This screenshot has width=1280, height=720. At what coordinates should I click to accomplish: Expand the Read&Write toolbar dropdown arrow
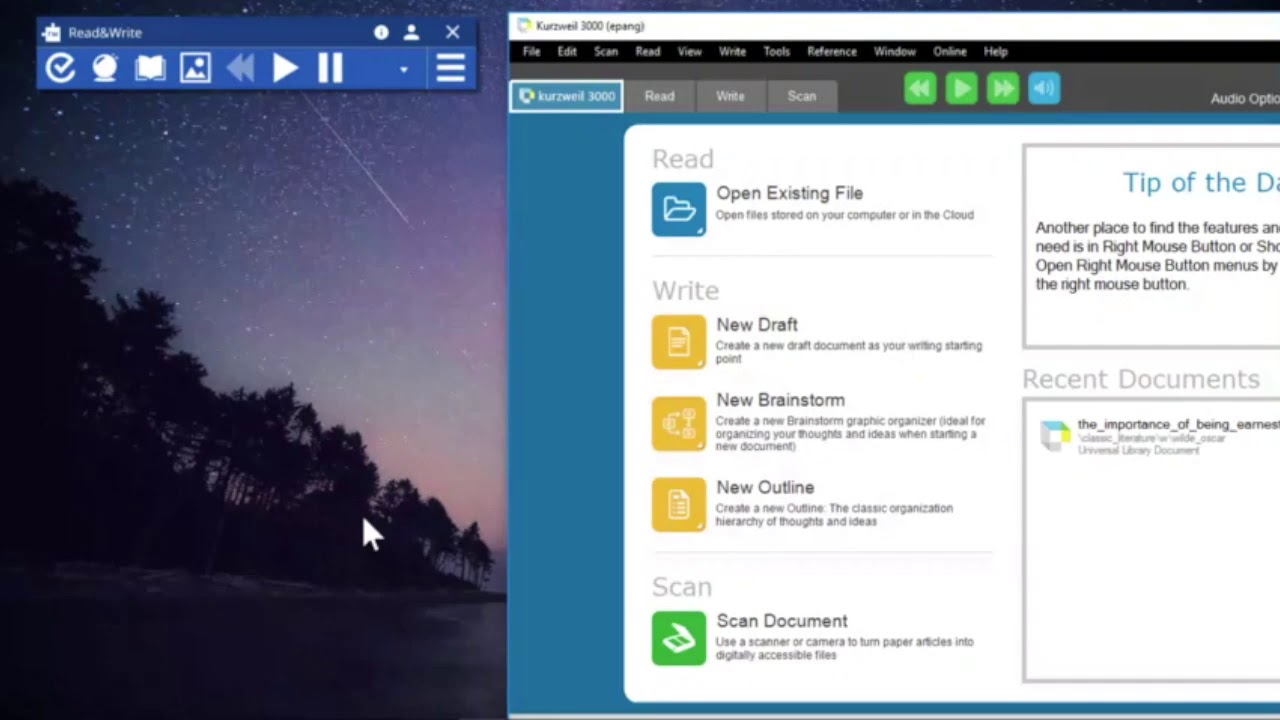(404, 70)
